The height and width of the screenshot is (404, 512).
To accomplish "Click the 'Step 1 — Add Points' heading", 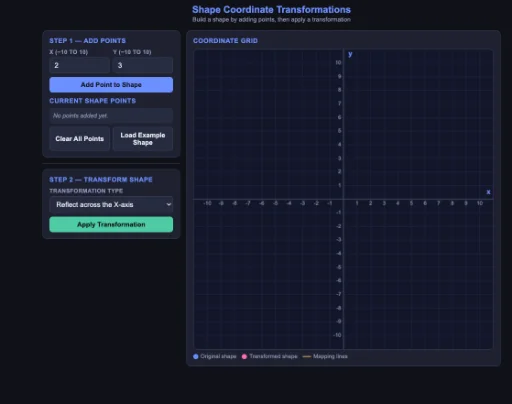I will point(88,41).
